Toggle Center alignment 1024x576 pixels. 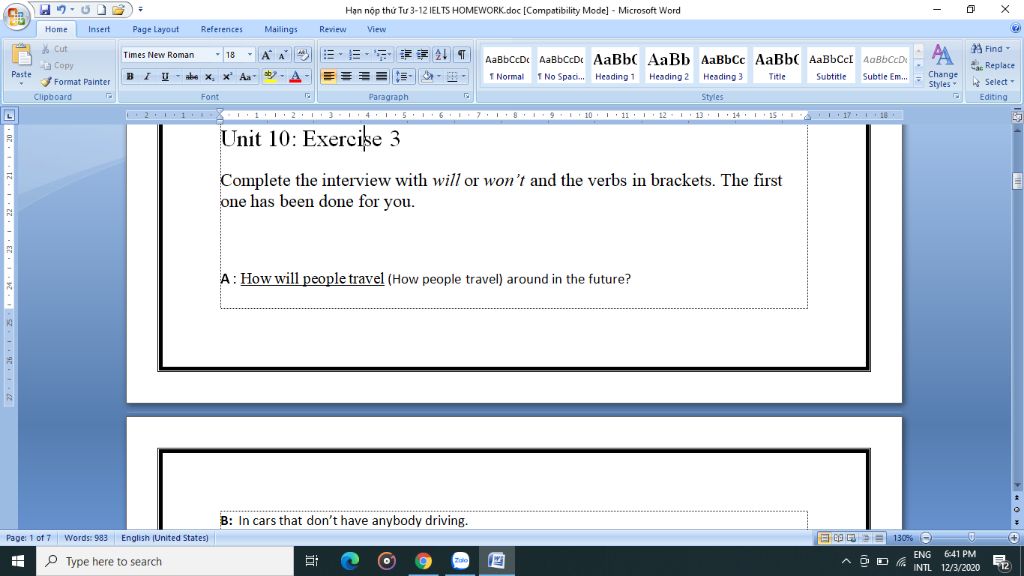346,76
